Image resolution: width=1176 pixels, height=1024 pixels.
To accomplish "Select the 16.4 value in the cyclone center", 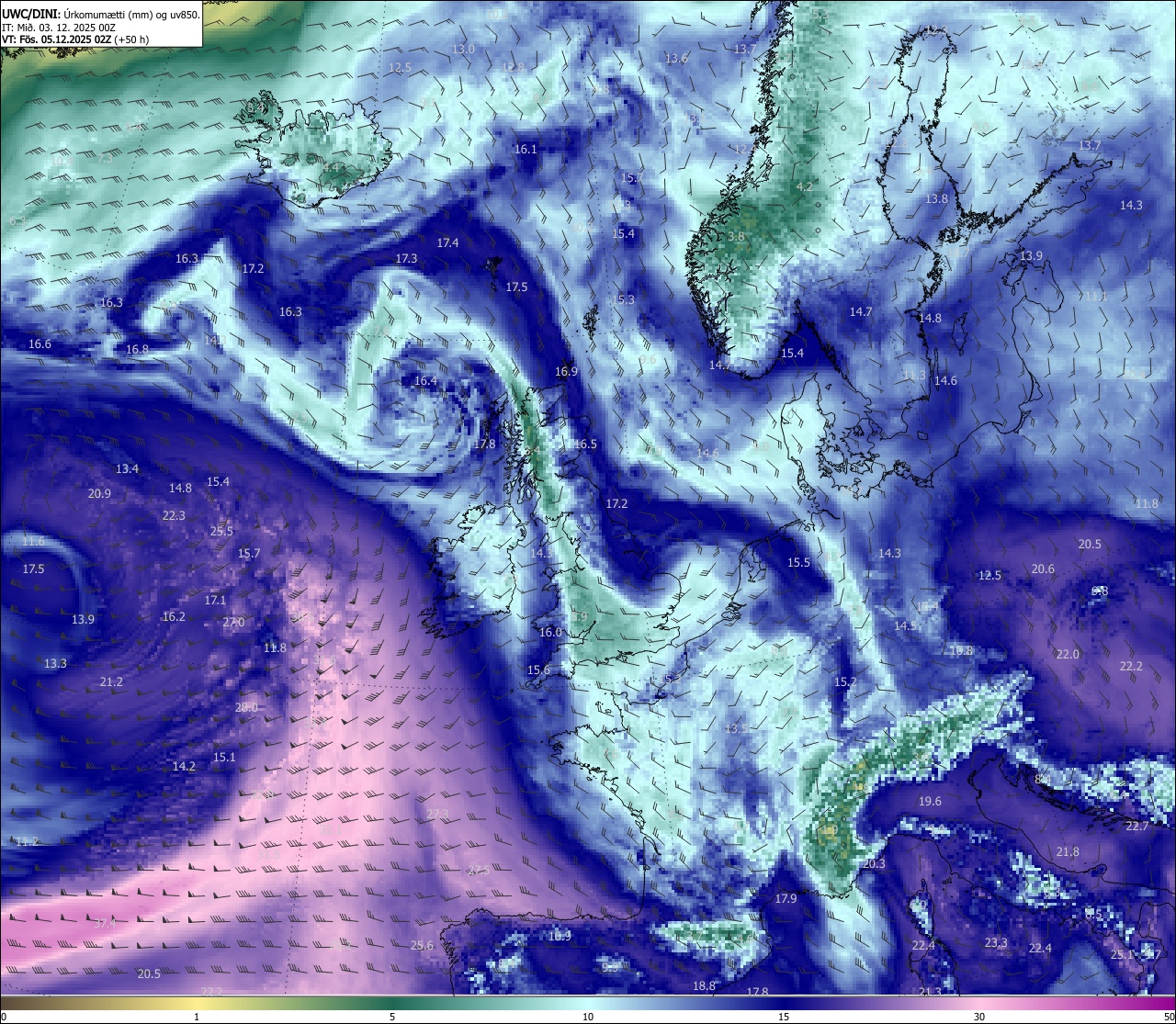I will (x=425, y=380).
